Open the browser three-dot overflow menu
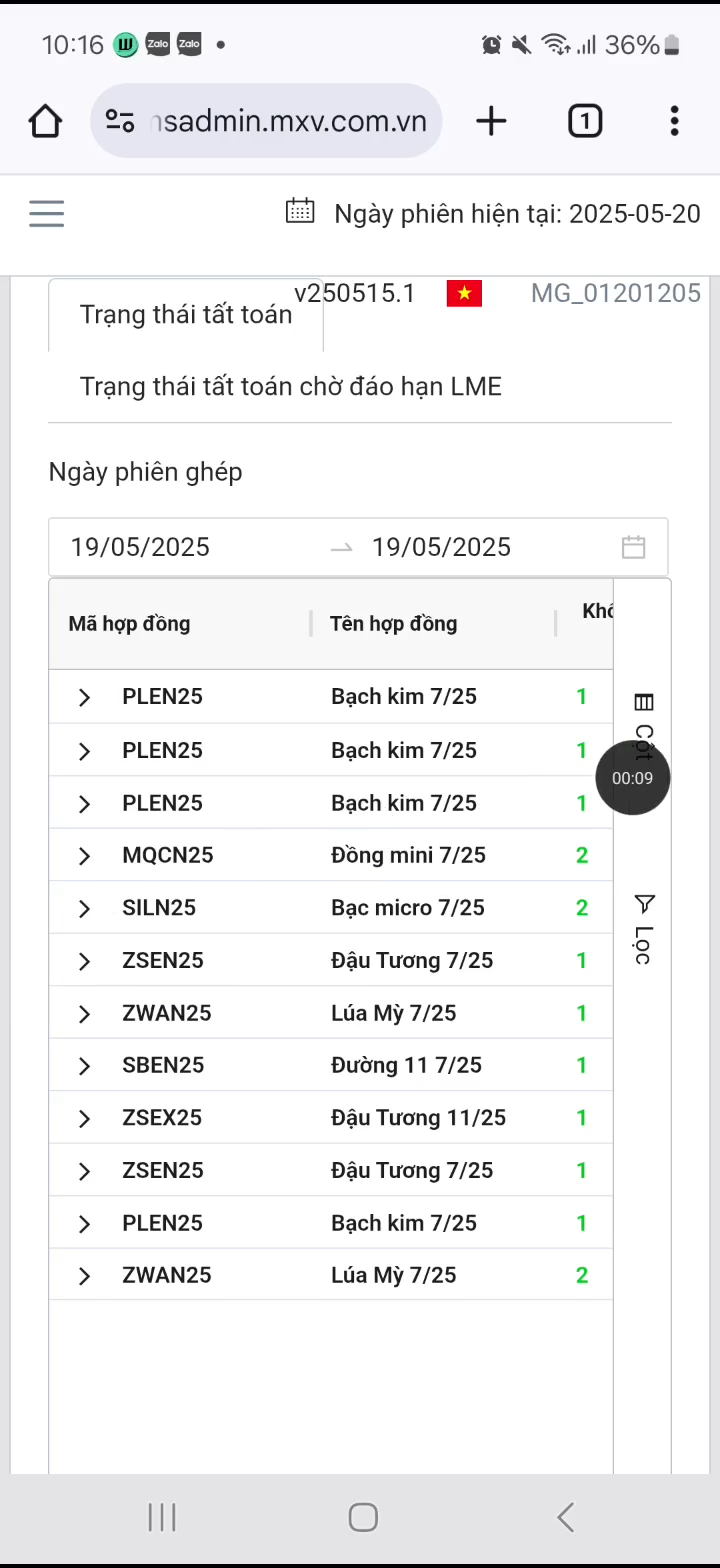The image size is (720, 1568). pyautogui.click(x=675, y=121)
